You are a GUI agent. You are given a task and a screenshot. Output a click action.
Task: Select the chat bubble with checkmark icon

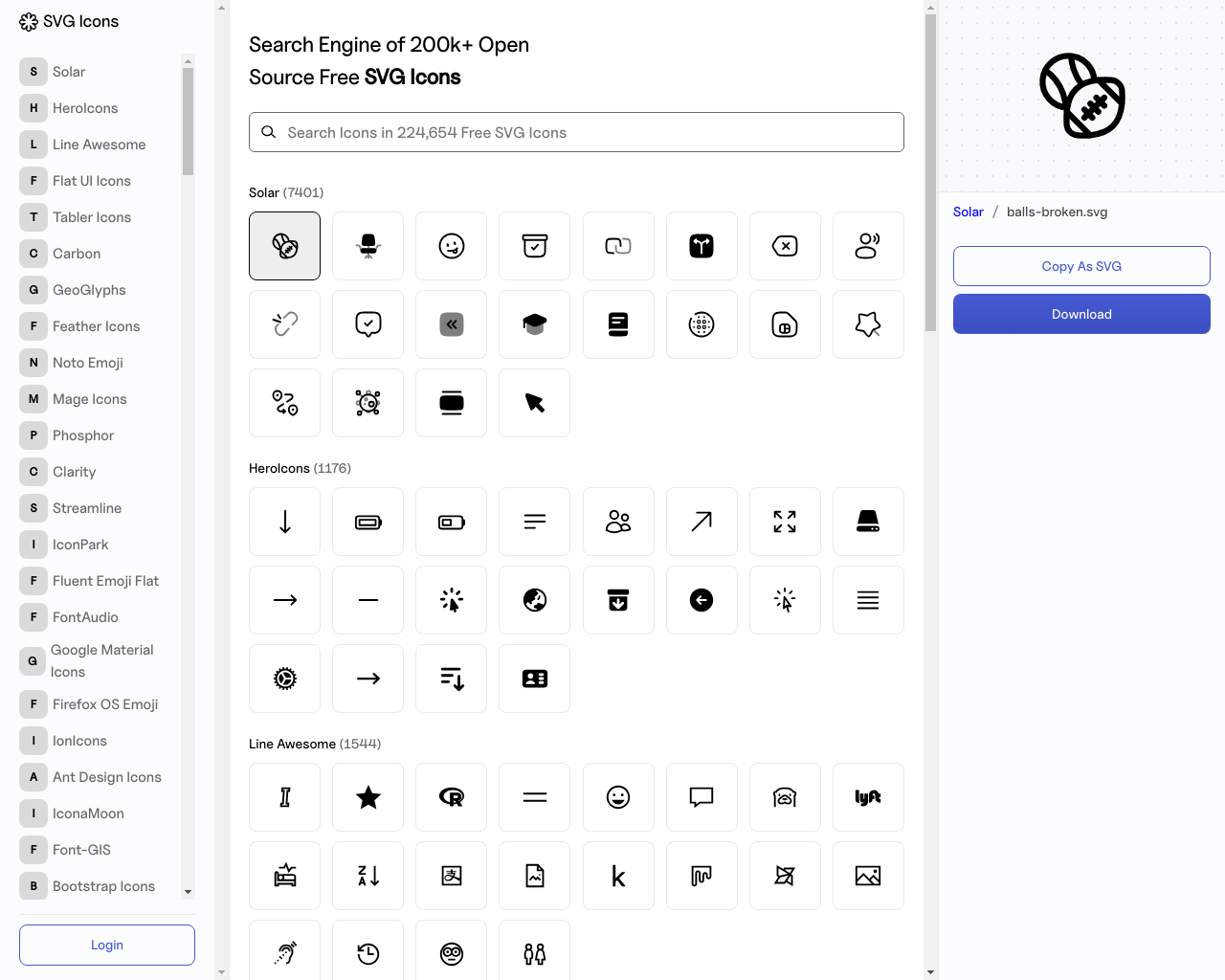pyautogui.click(x=367, y=324)
